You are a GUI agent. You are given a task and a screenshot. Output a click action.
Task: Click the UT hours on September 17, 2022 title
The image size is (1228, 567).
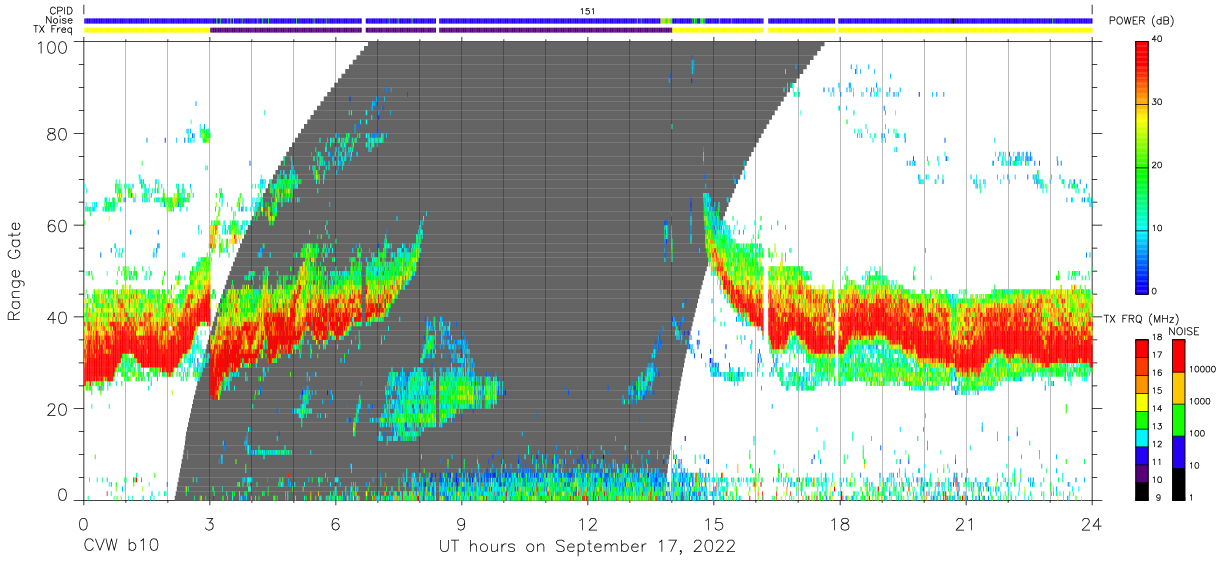pyautogui.click(x=587, y=546)
